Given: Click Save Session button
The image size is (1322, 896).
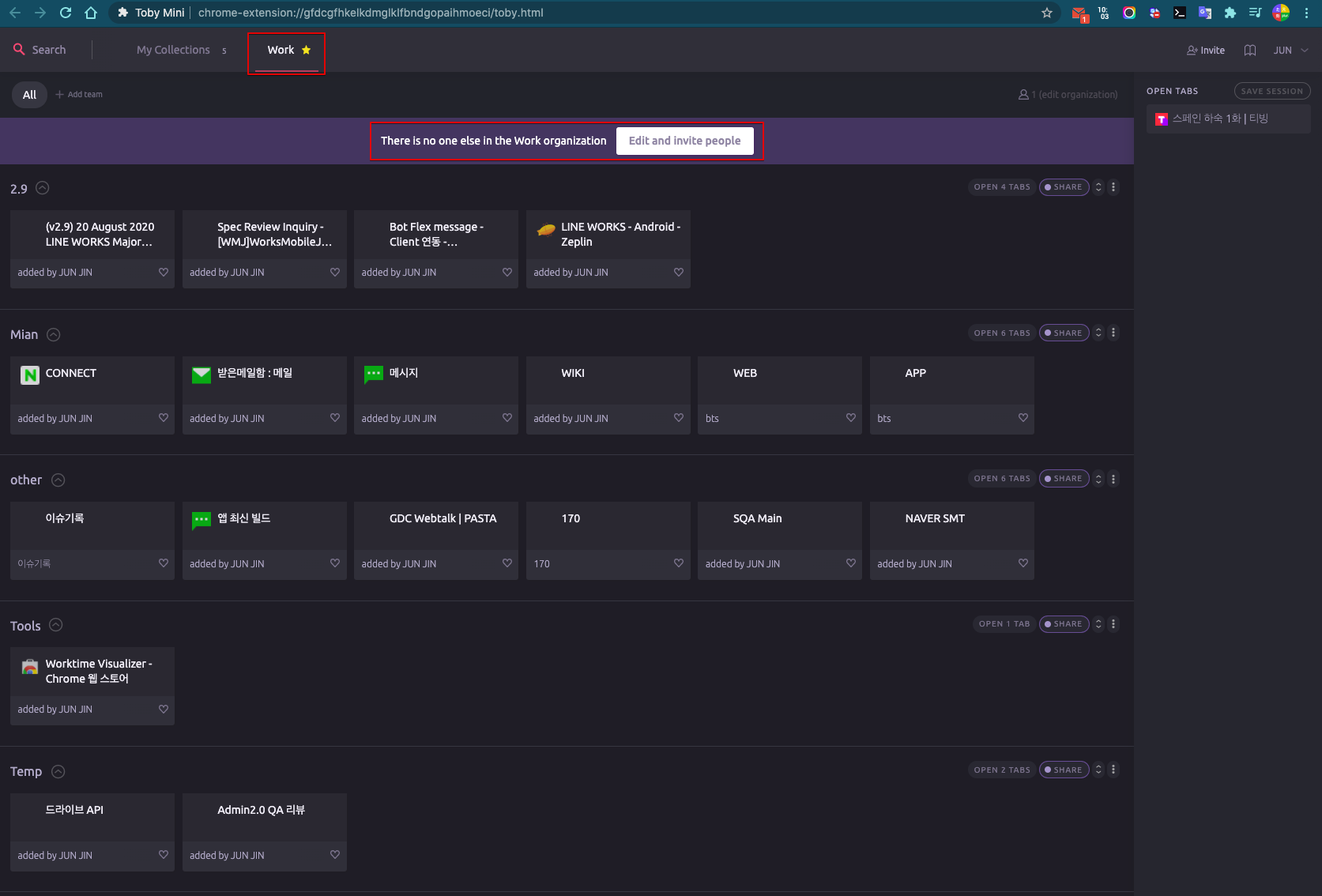Looking at the screenshot, I should [x=1272, y=92].
